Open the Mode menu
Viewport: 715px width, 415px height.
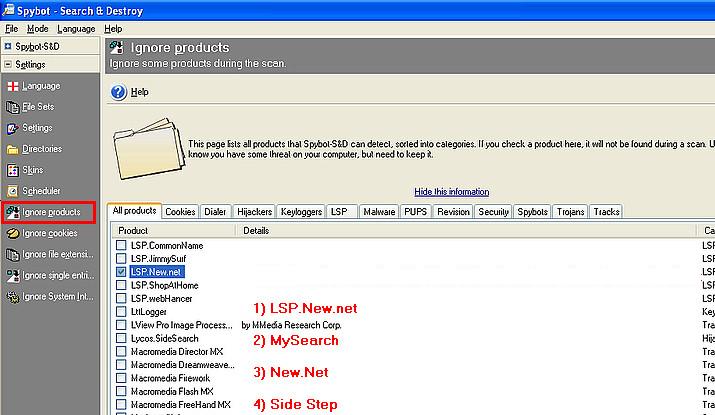(x=37, y=29)
